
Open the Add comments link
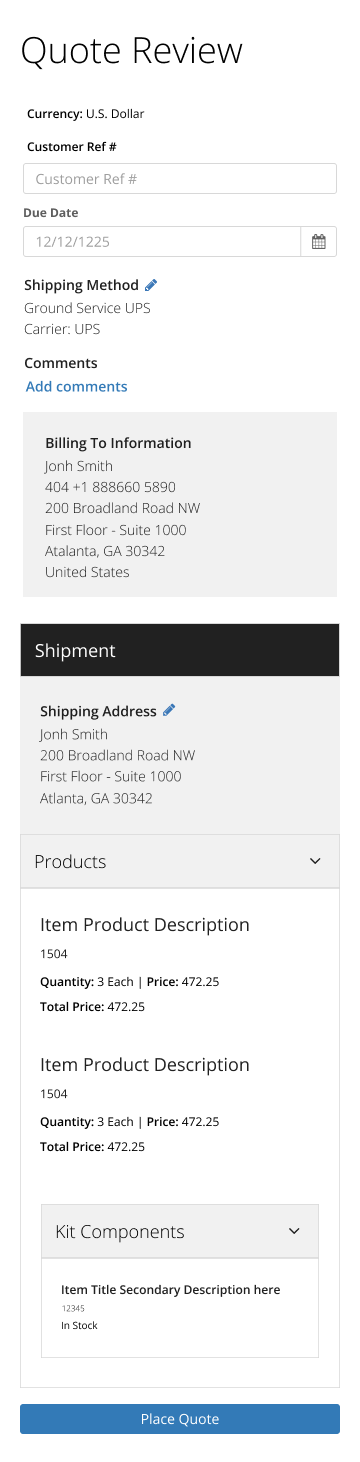[x=76, y=386]
